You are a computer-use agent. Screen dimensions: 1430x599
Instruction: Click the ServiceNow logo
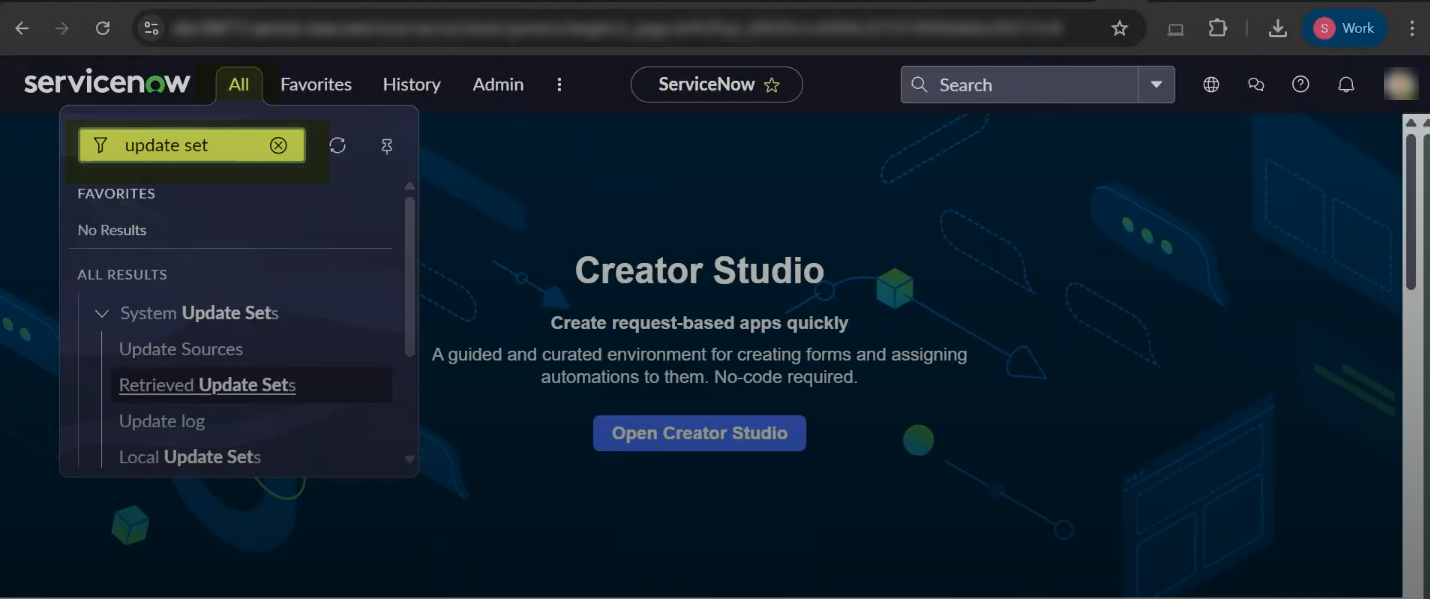107,83
